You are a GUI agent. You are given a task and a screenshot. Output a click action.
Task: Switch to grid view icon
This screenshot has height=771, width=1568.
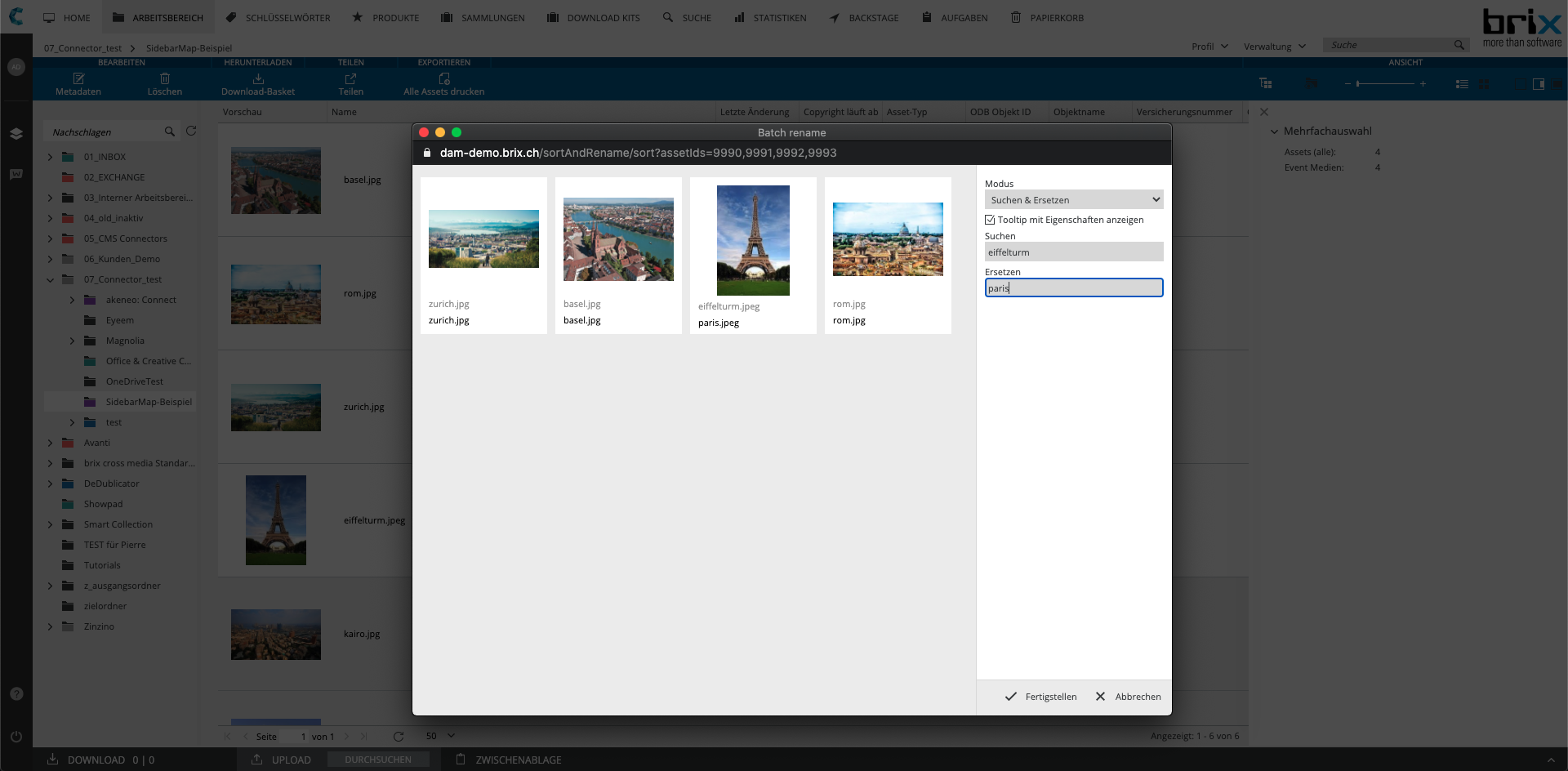click(x=1484, y=83)
